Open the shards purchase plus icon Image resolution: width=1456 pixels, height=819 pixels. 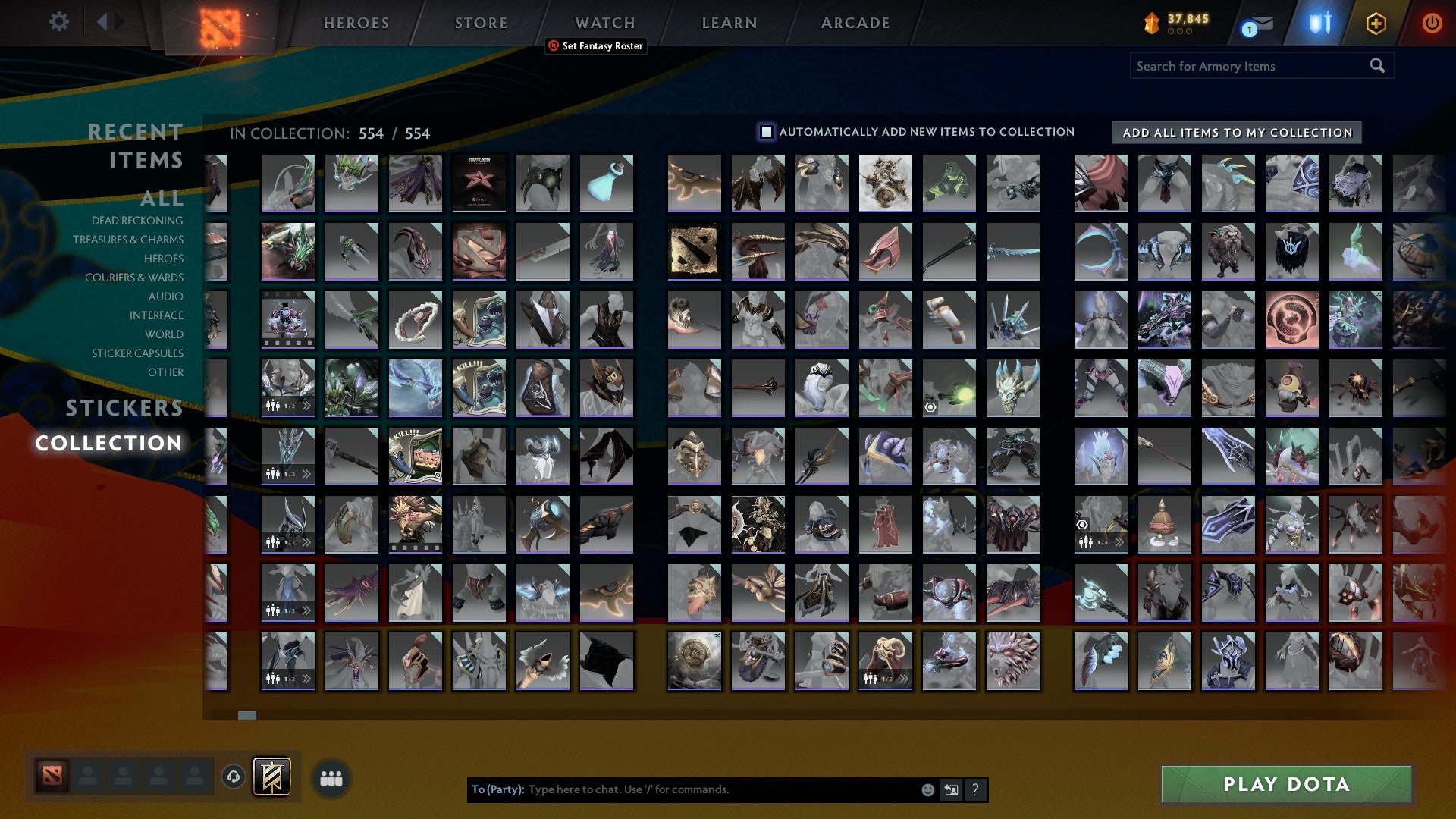pyautogui.click(x=1376, y=24)
